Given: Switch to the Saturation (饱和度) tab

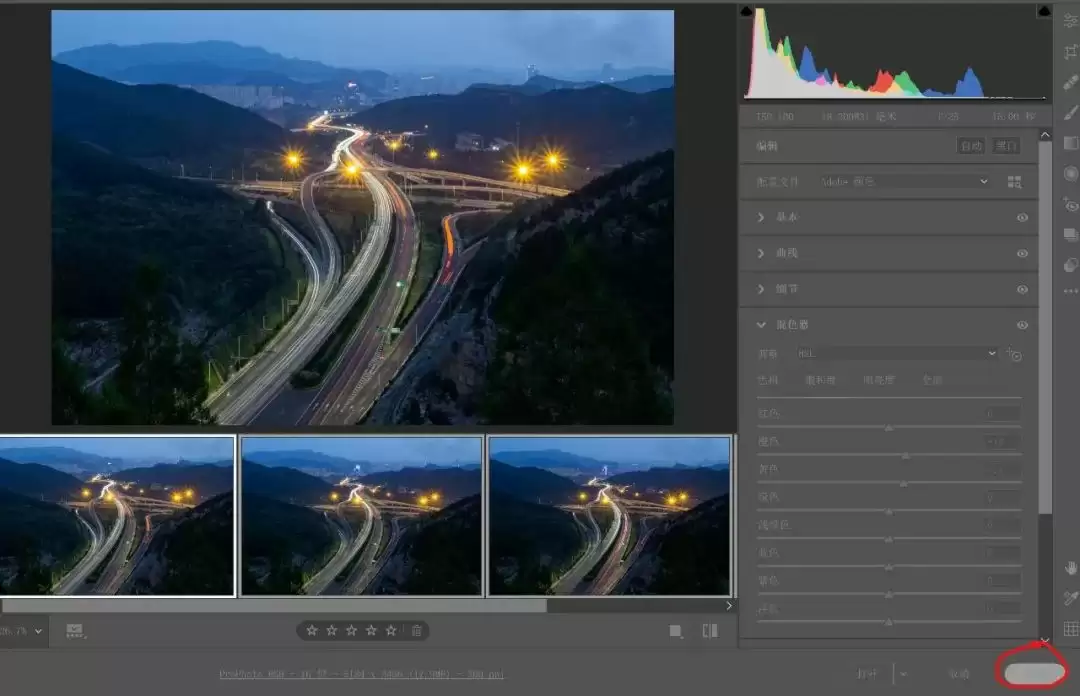Looking at the screenshot, I should click(820, 380).
